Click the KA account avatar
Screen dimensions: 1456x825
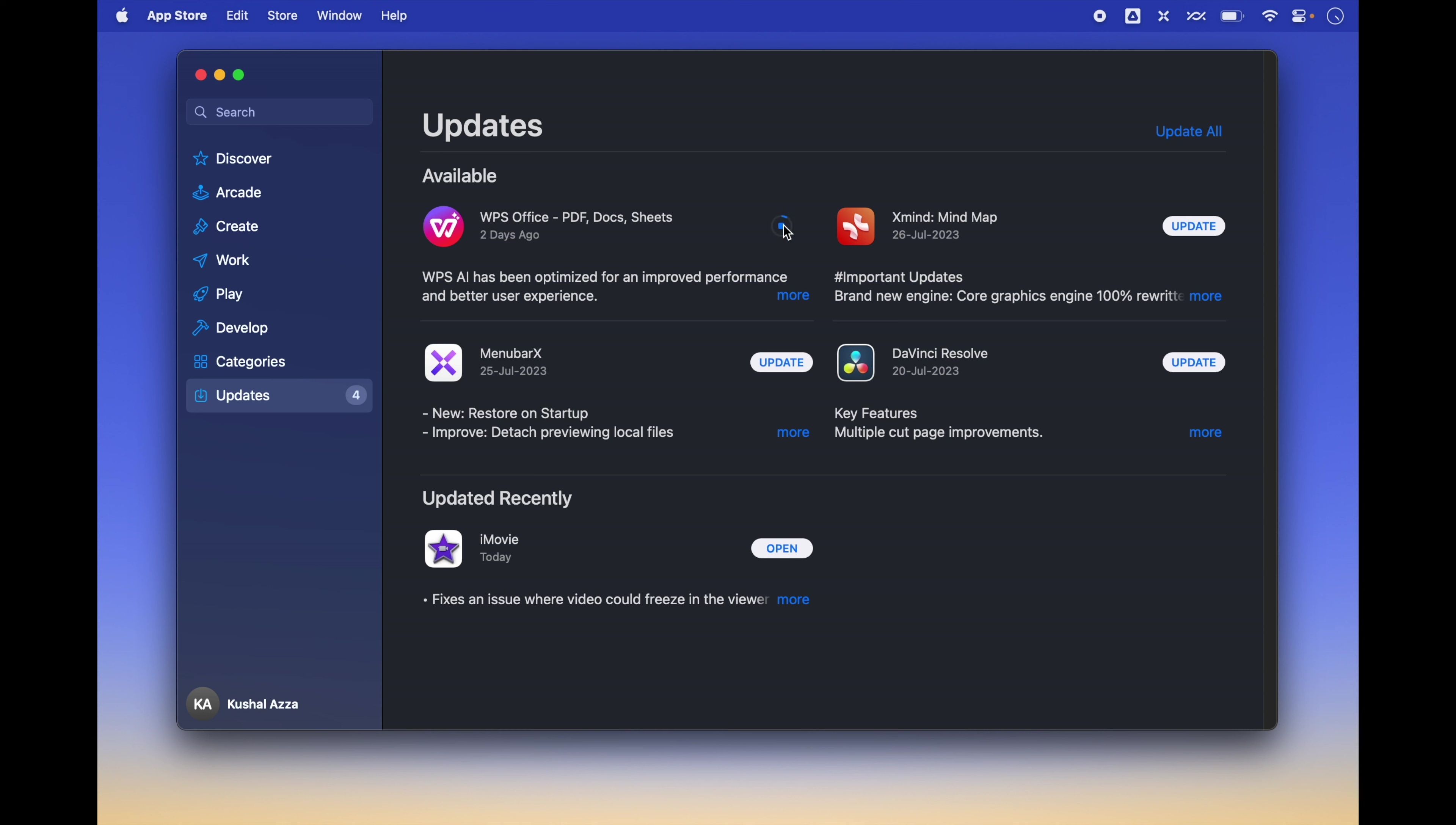pyautogui.click(x=202, y=704)
